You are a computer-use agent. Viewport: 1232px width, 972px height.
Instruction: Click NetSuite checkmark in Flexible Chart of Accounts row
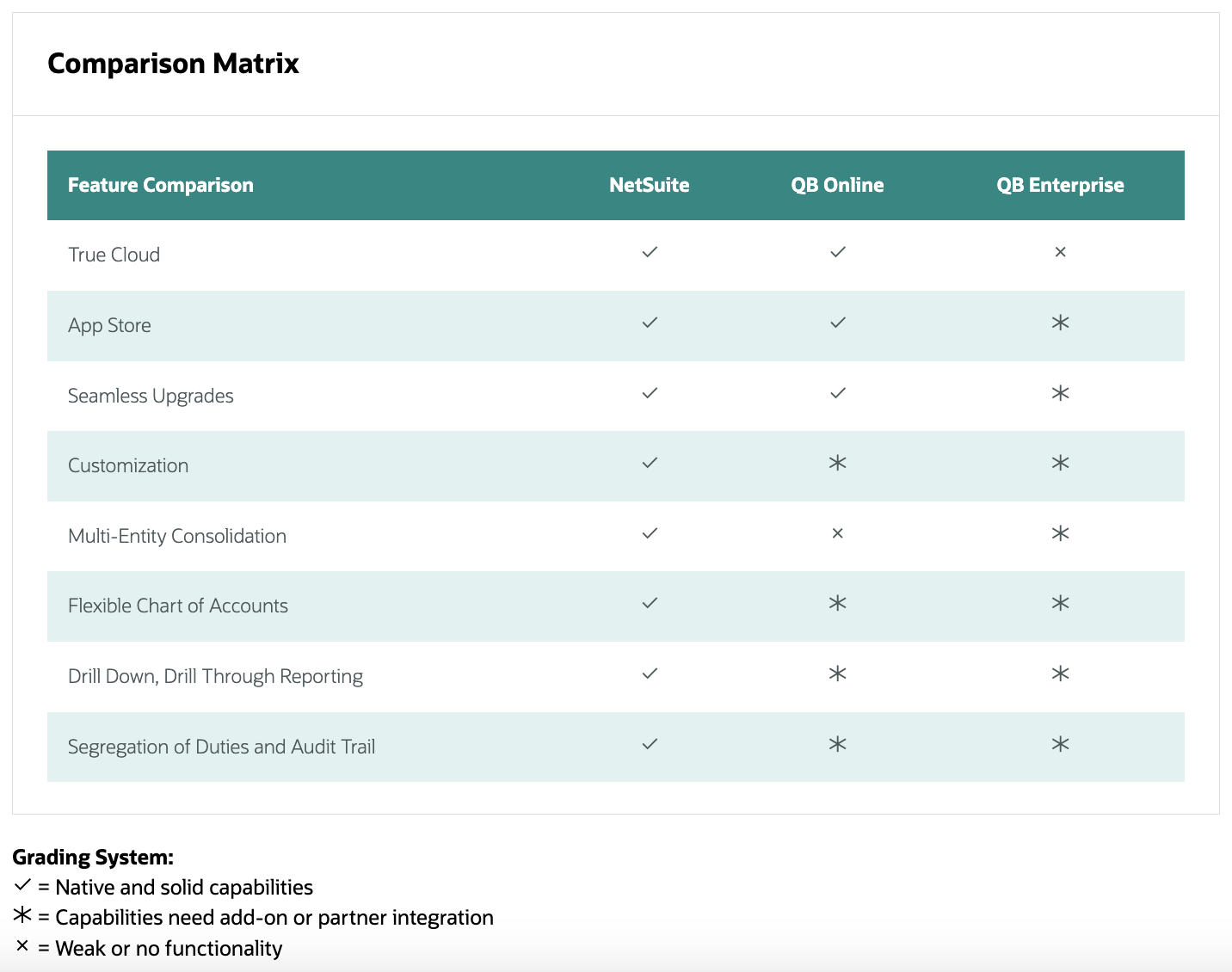pos(650,603)
